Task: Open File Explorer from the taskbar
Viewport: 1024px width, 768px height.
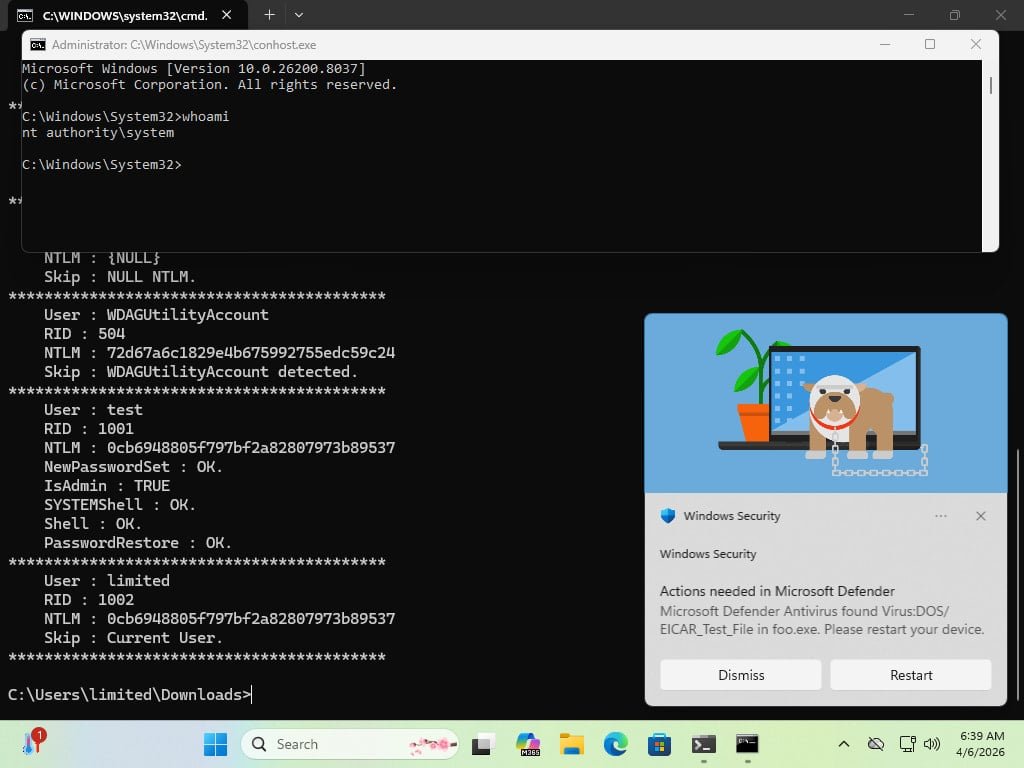Action: (570, 744)
